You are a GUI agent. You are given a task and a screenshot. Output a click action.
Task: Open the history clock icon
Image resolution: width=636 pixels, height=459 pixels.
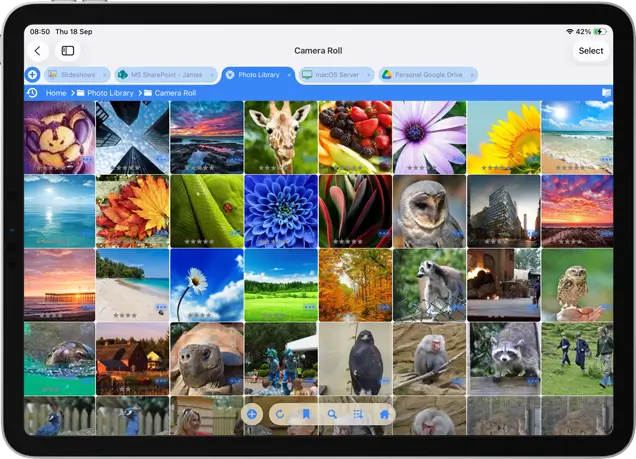[x=33, y=93]
